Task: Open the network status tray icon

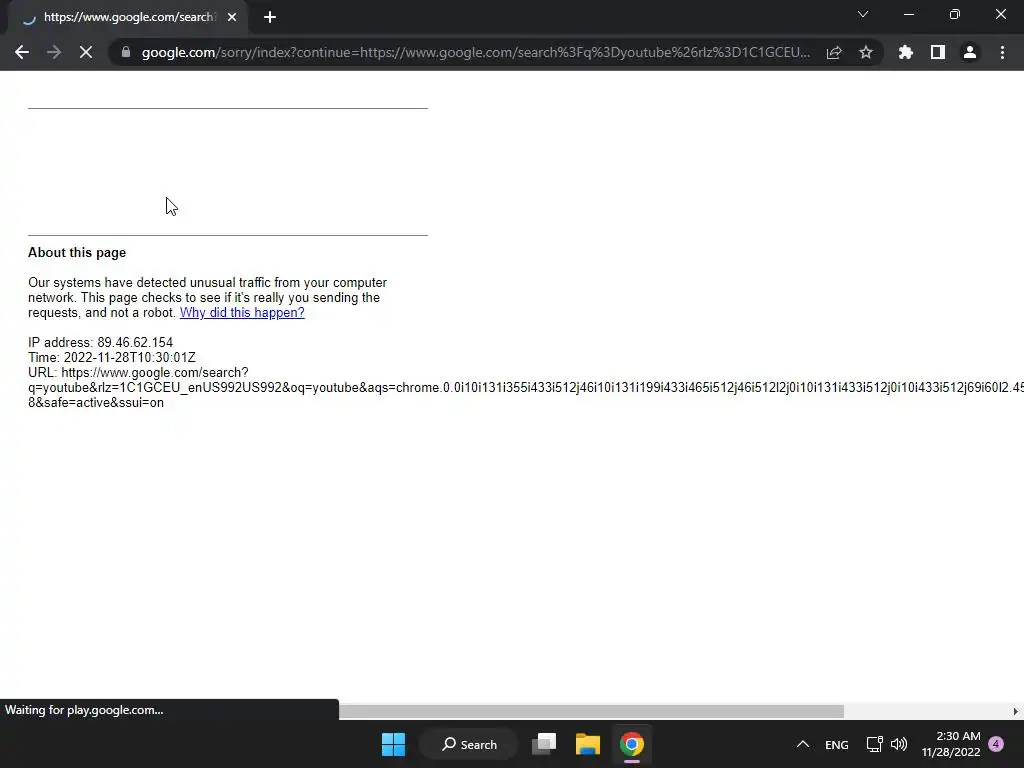Action: point(874,744)
